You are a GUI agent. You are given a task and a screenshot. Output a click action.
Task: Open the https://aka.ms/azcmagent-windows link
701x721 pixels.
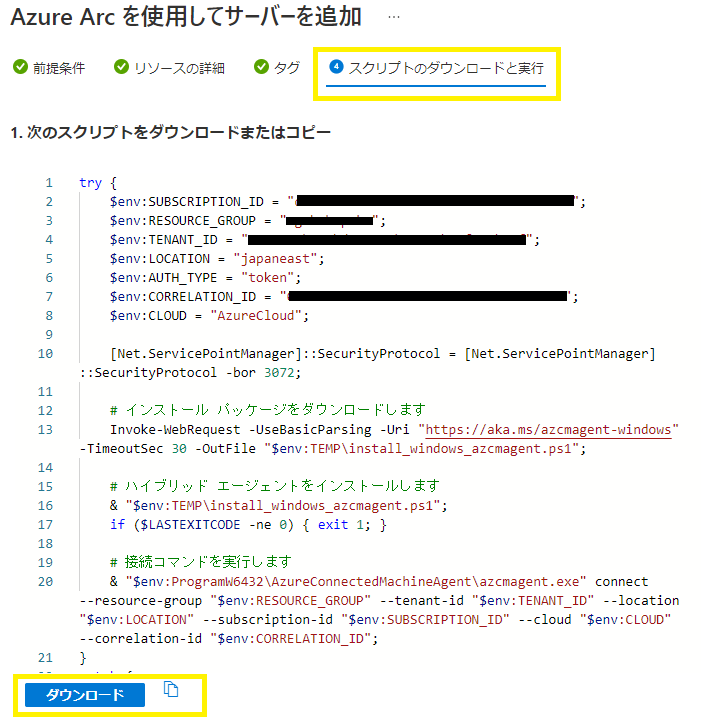548,429
